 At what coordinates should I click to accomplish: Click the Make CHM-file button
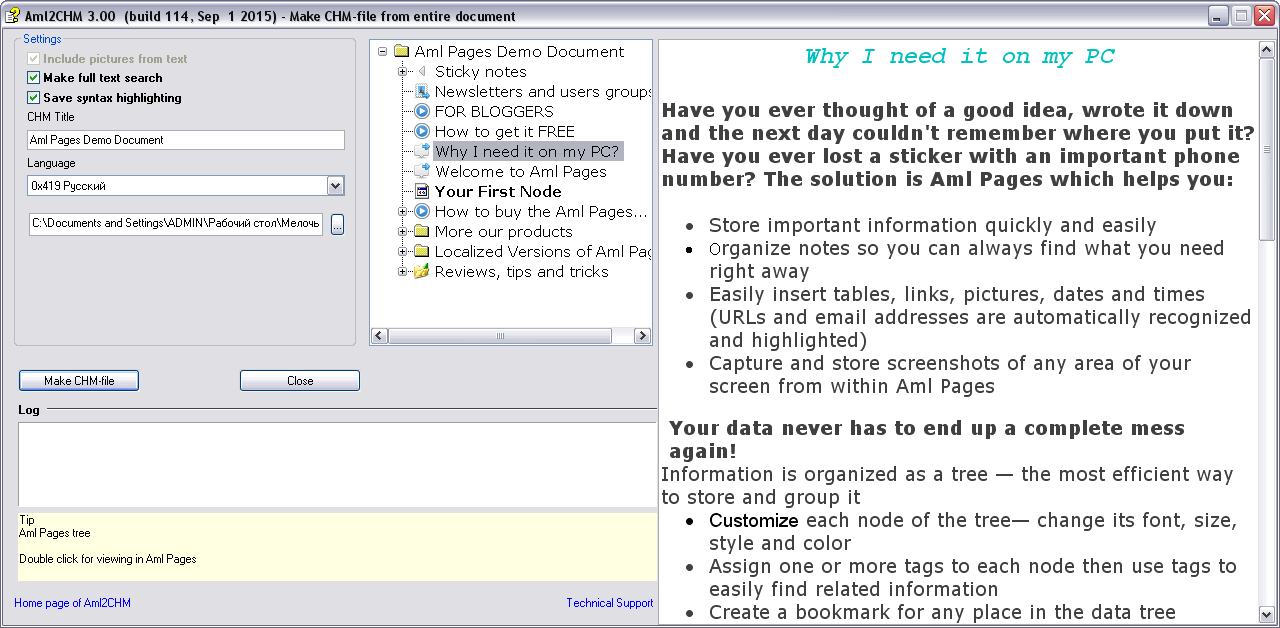click(x=79, y=381)
